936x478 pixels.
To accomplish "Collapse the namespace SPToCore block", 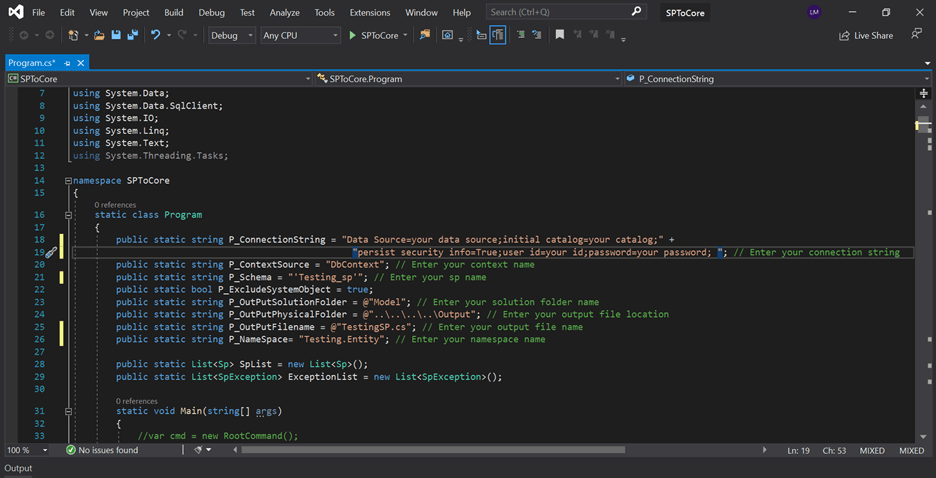I will coord(68,181).
